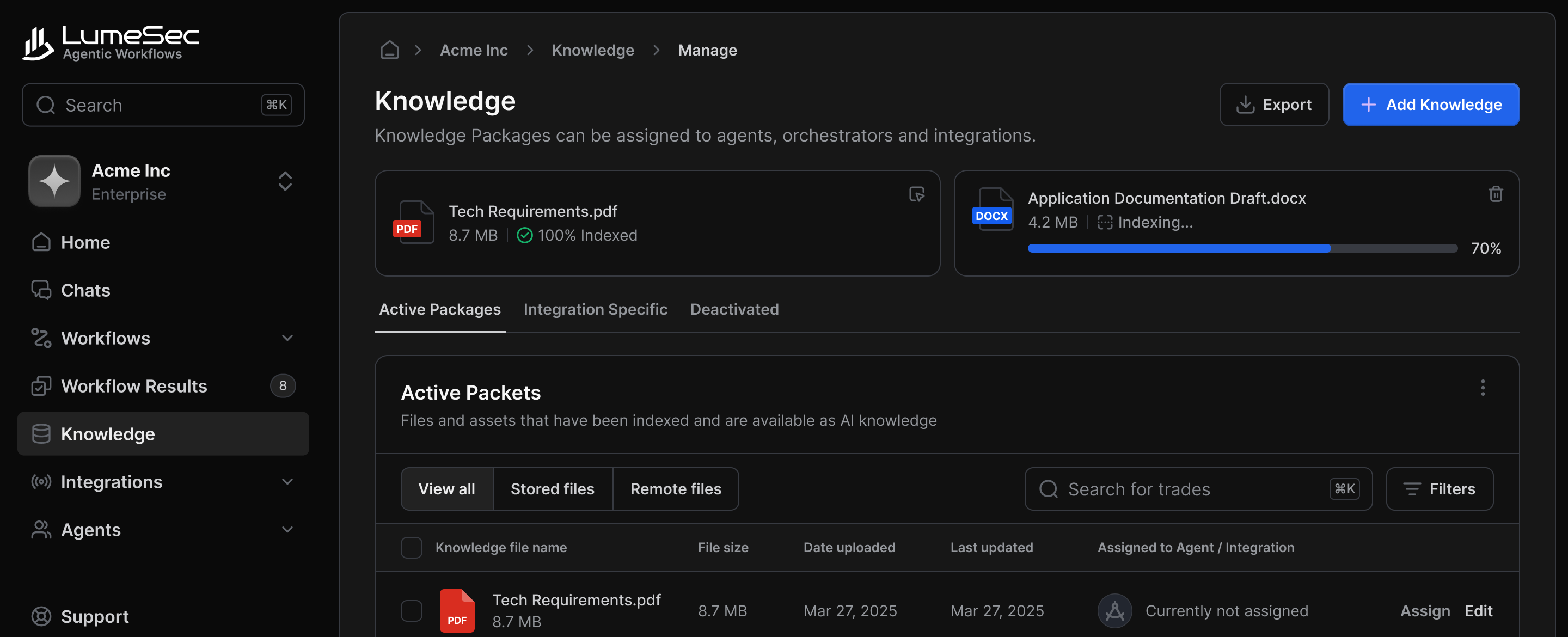
Task: Switch to the Integration Specific tab
Action: point(595,309)
